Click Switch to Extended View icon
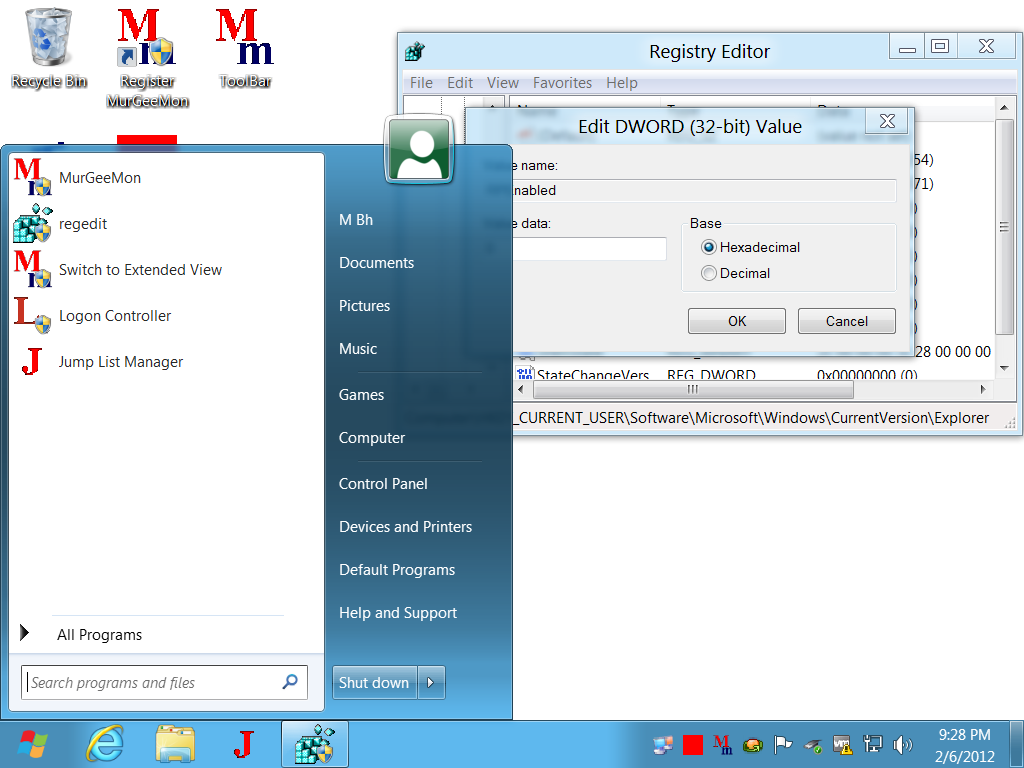This screenshot has width=1024, height=768. tap(32, 269)
